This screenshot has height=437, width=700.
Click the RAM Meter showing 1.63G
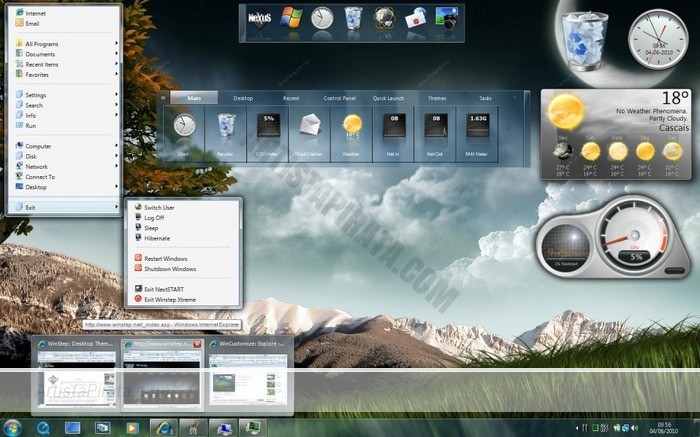pos(477,133)
